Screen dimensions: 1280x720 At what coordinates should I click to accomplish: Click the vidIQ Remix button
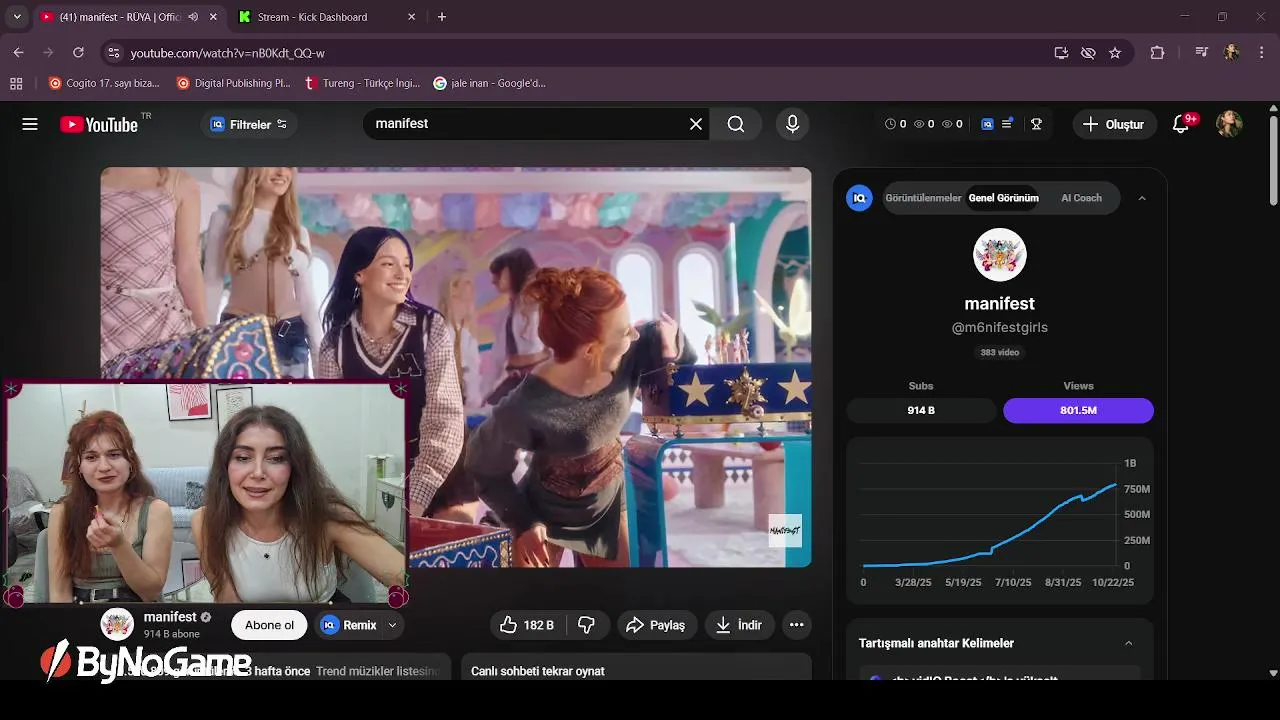tap(350, 625)
